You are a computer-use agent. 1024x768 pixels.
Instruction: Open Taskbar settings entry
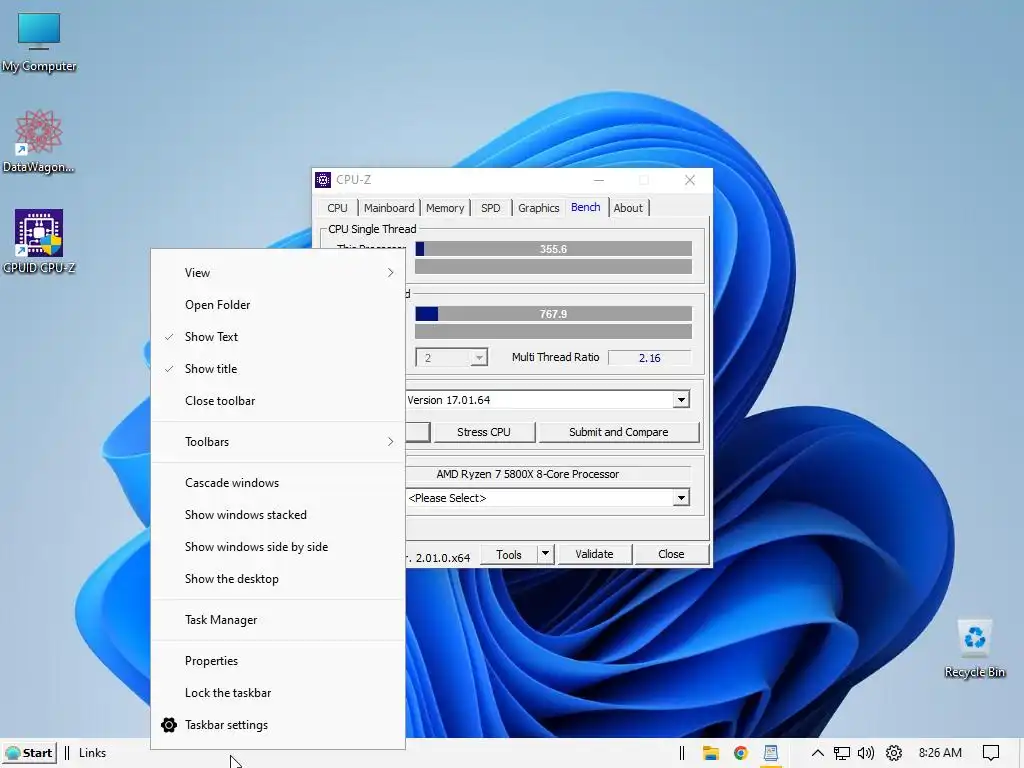pos(278,726)
